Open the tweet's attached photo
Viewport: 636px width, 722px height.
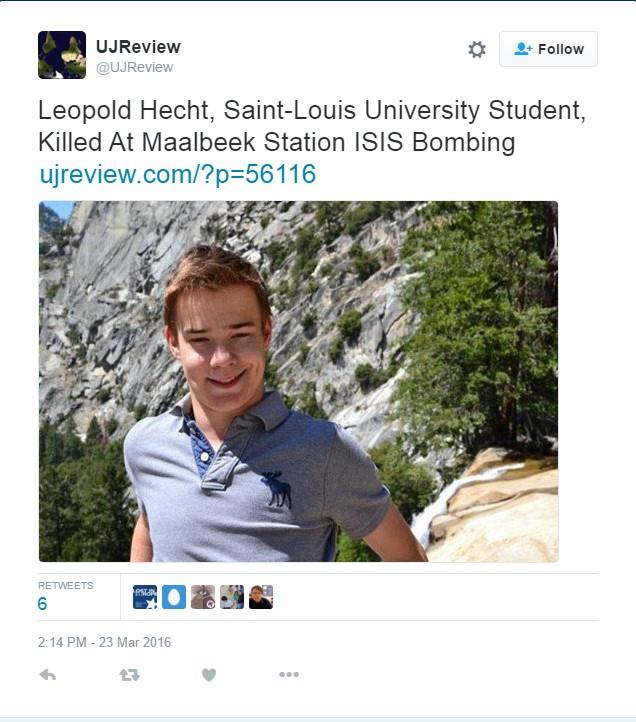click(298, 381)
